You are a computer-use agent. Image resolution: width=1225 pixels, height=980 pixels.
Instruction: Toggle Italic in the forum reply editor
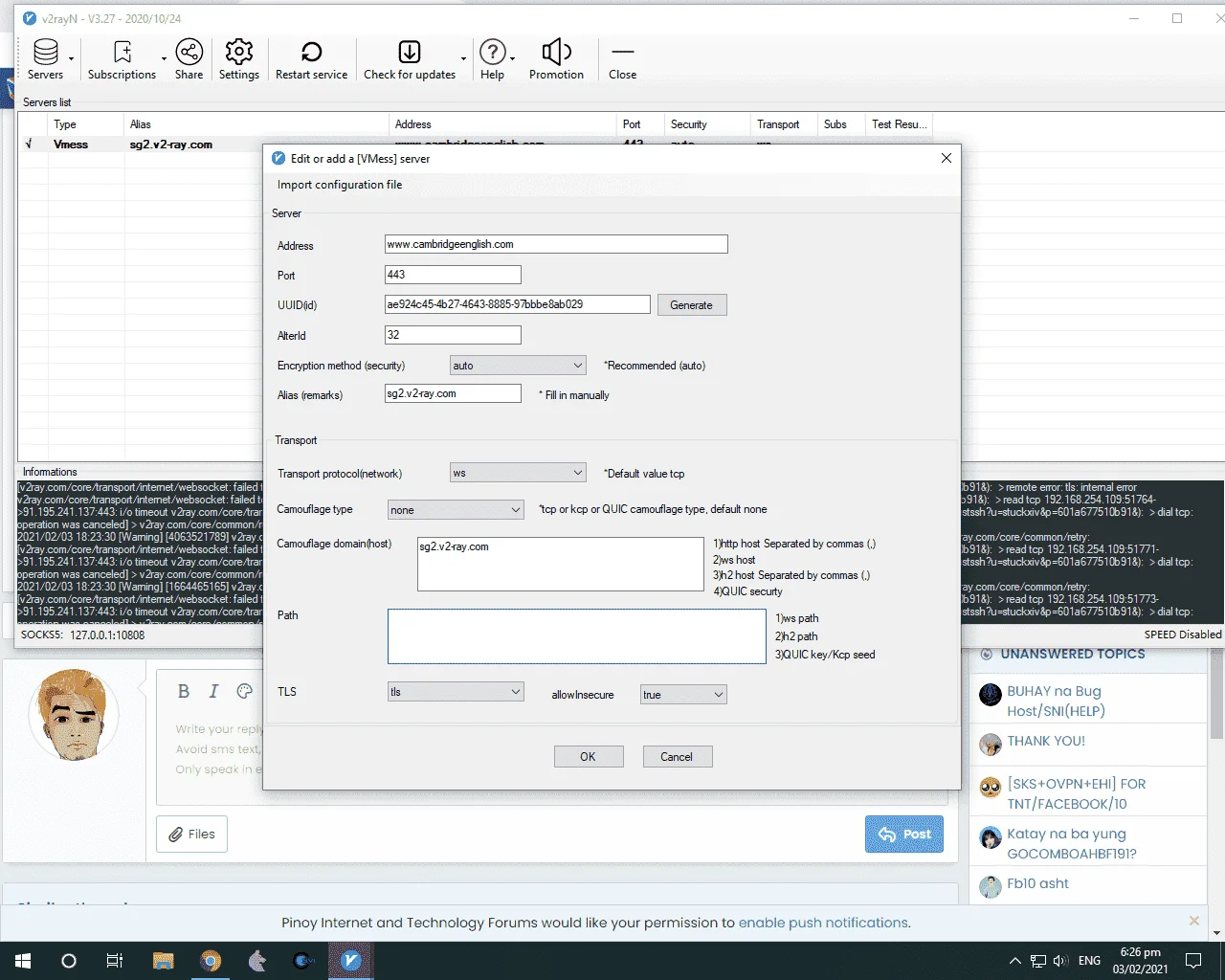(x=213, y=691)
